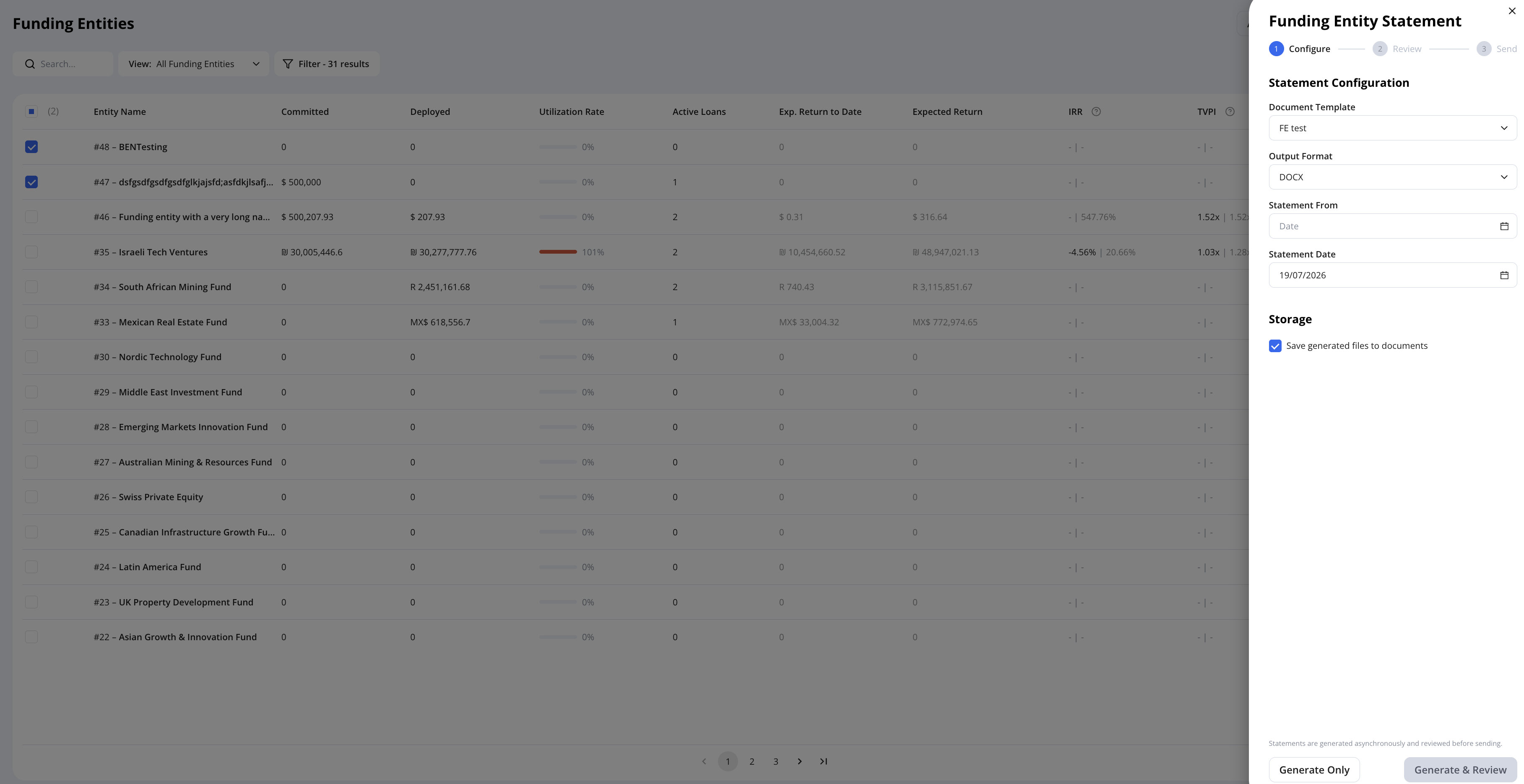Open page 3 of results

tap(775, 761)
